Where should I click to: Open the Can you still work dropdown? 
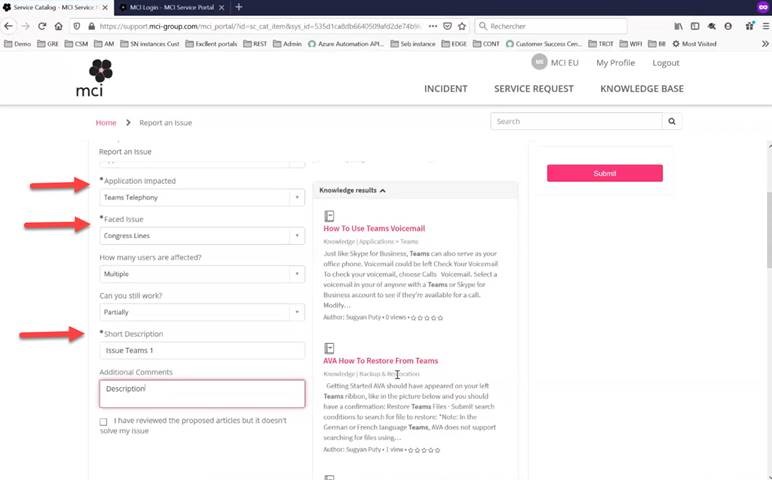click(x=202, y=312)
